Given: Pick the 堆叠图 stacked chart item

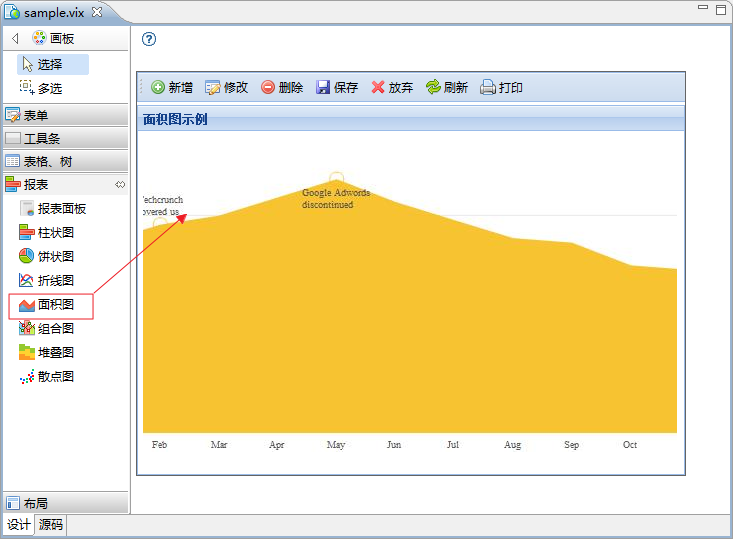Looking at the screenshot, I should click(47, 352).
